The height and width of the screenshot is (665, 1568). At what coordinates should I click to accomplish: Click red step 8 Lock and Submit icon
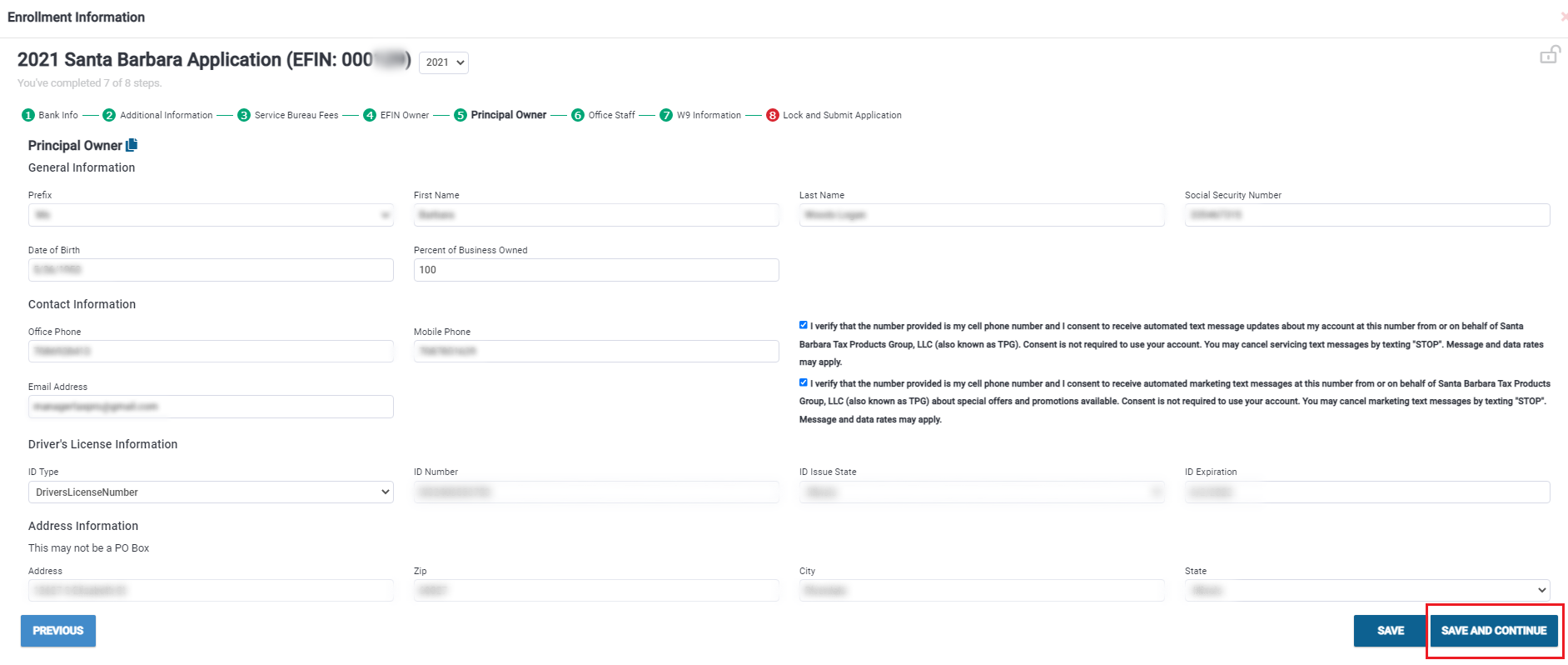[x=773, y=115]
